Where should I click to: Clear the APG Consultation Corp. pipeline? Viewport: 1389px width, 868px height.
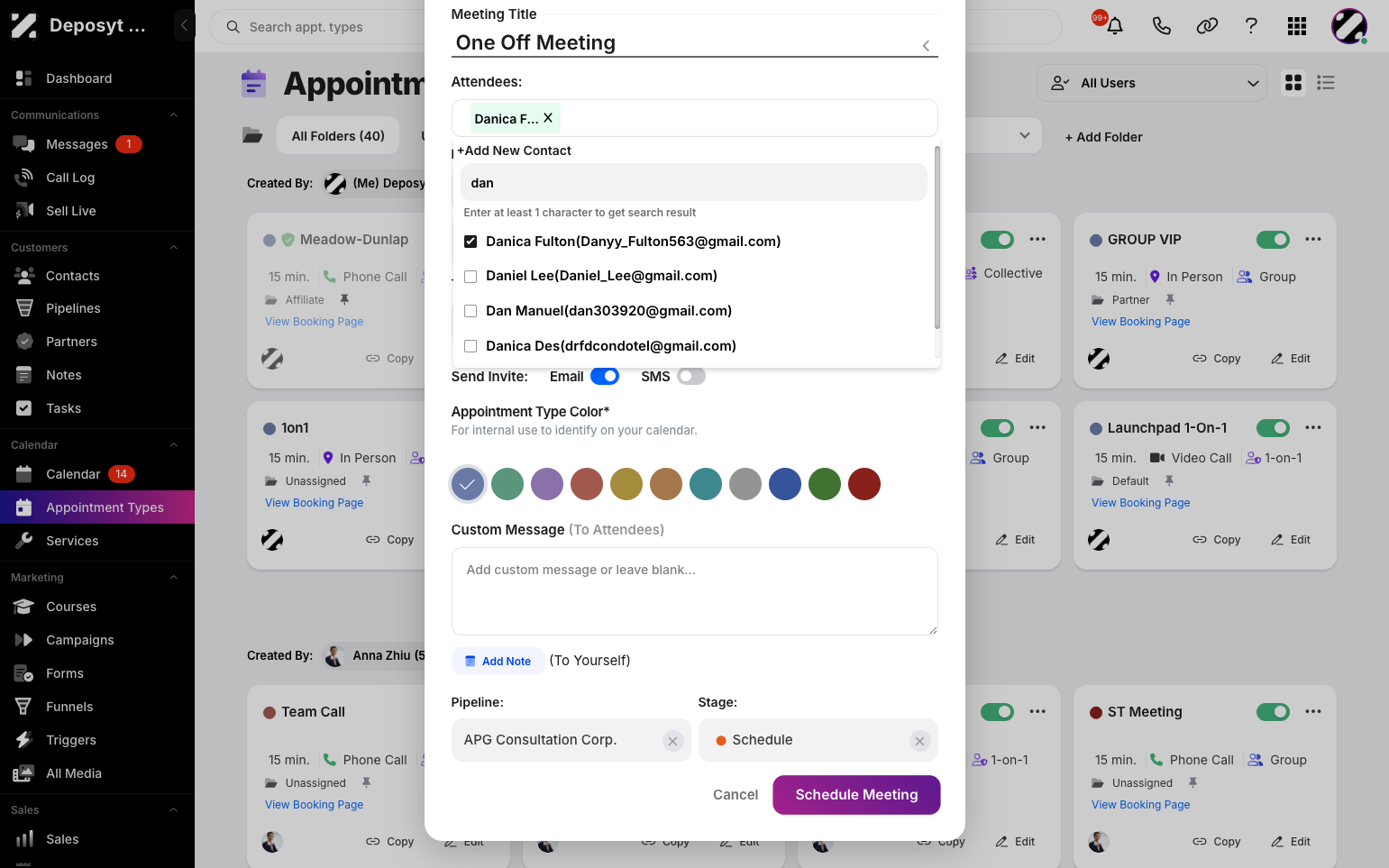672,741
